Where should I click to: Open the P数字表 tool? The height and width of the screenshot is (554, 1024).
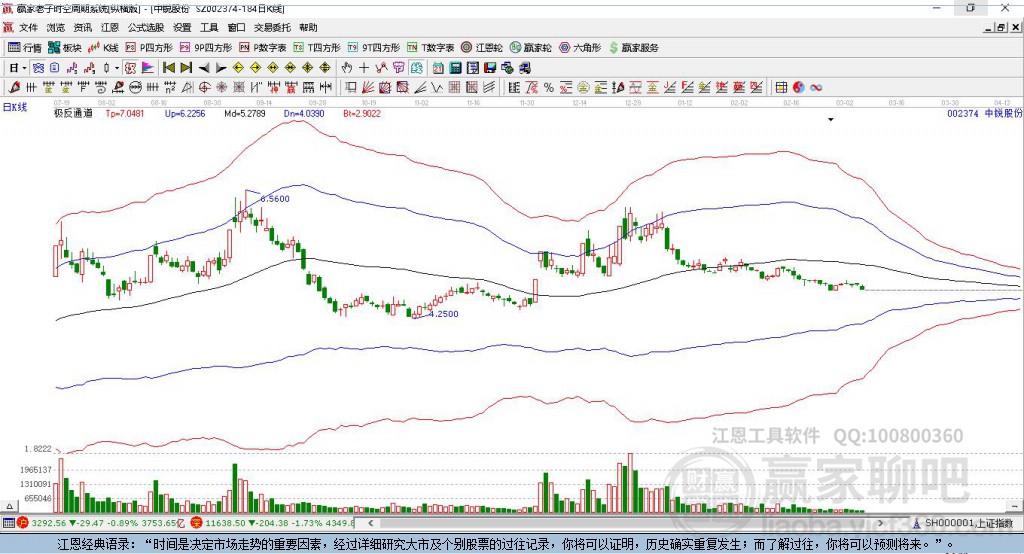[x=263, y=48]
